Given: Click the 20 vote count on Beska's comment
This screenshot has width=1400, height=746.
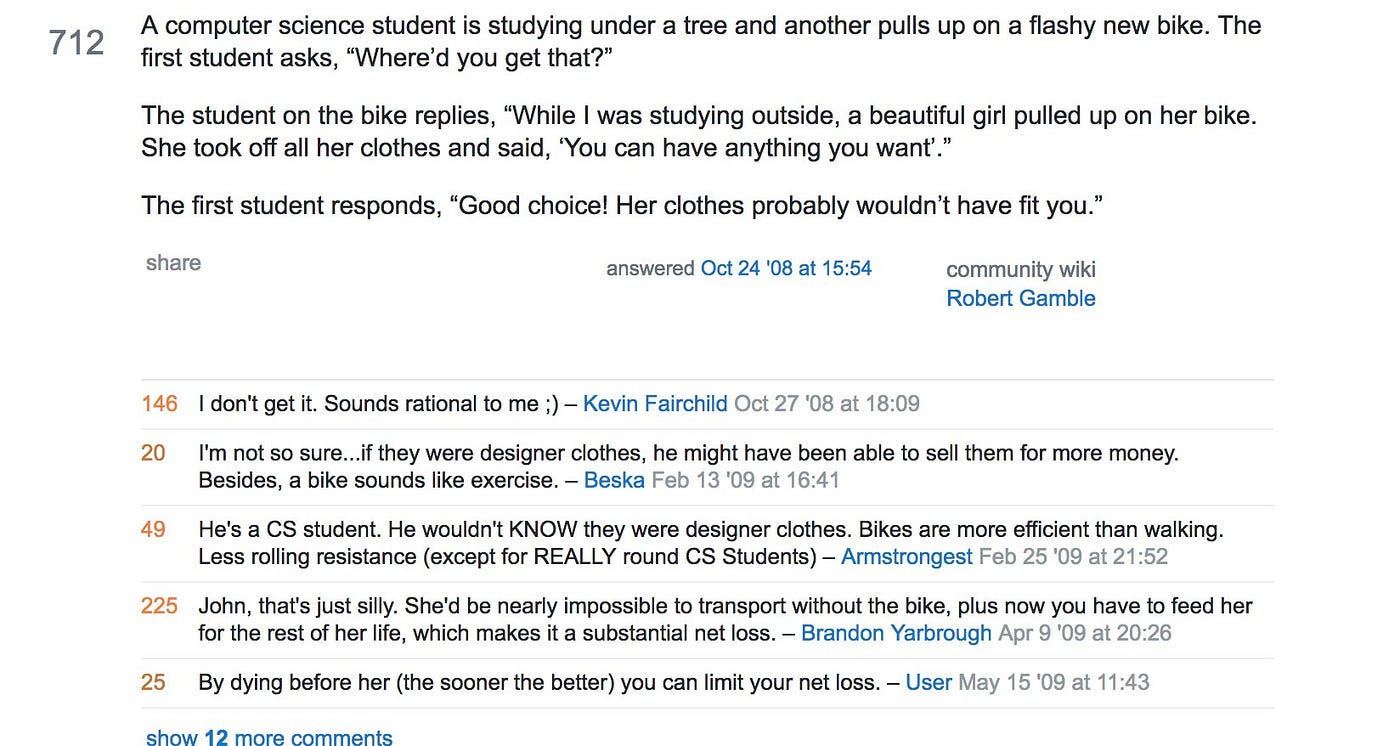Looking at the screenshot, I should pyautogui.click(x=153, y=454).
